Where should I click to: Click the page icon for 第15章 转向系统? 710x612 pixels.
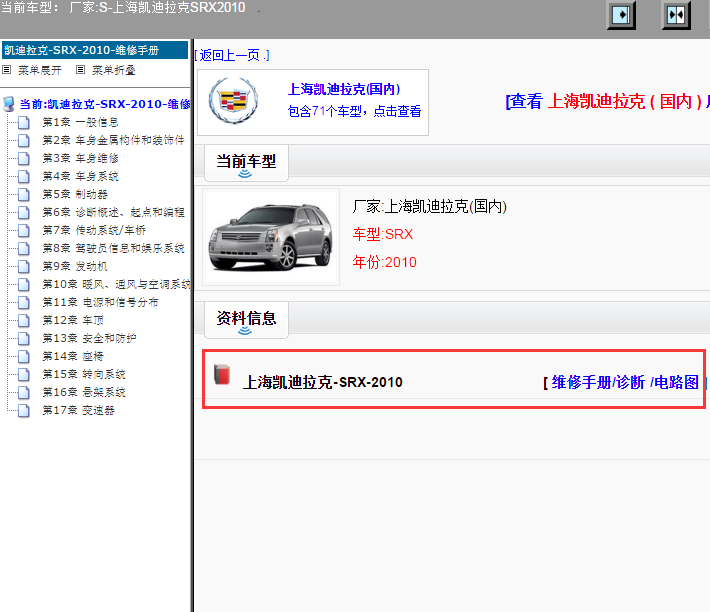click(x=24, y=374)
